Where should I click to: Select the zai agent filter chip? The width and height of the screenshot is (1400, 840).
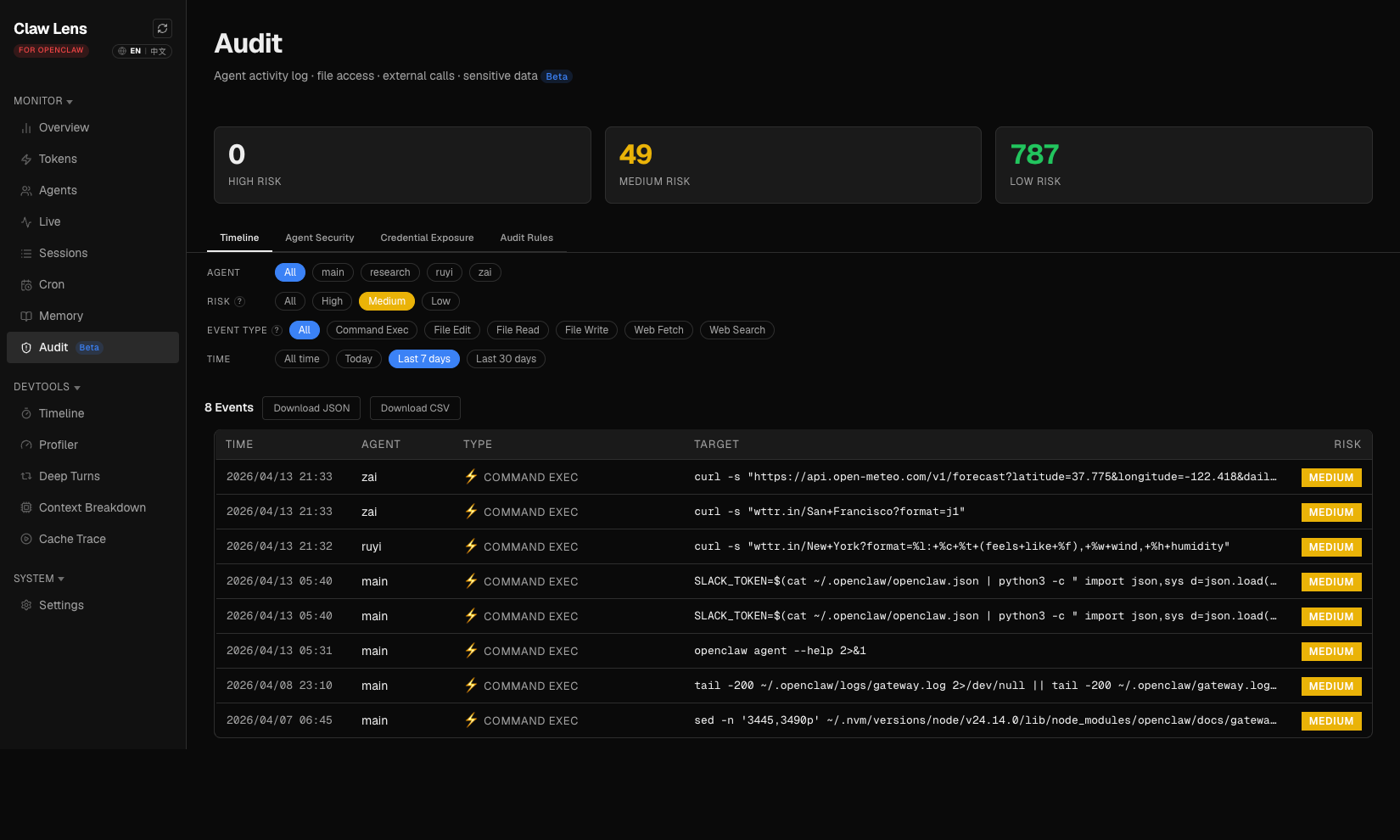485,272
